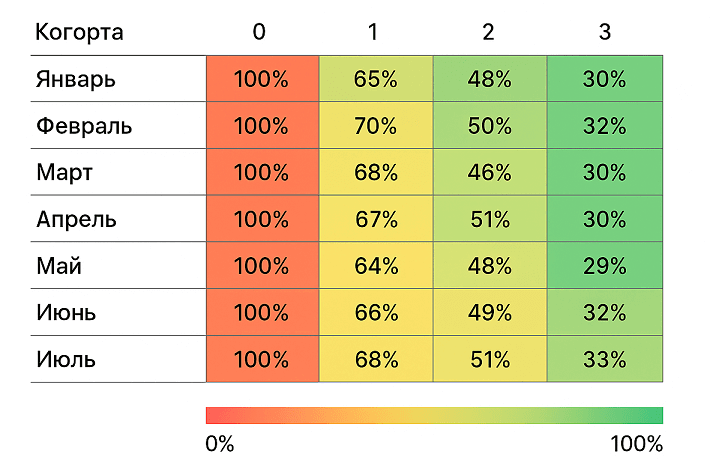Click the 29% cell in Май row
This screenshot has width=719, height=460.
pos(604,266)
